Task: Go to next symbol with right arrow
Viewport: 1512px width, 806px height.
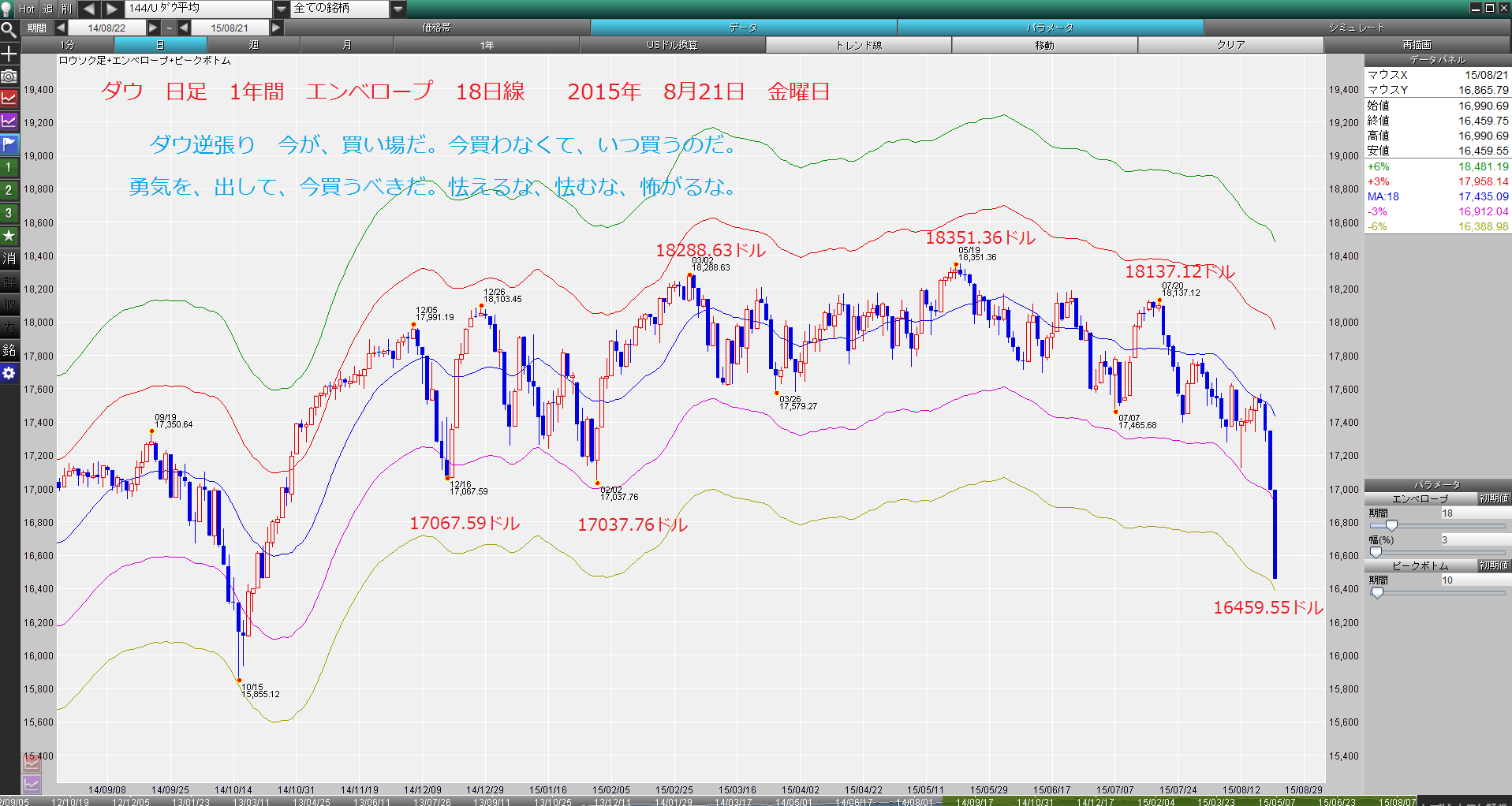Action: click(112, 9)
